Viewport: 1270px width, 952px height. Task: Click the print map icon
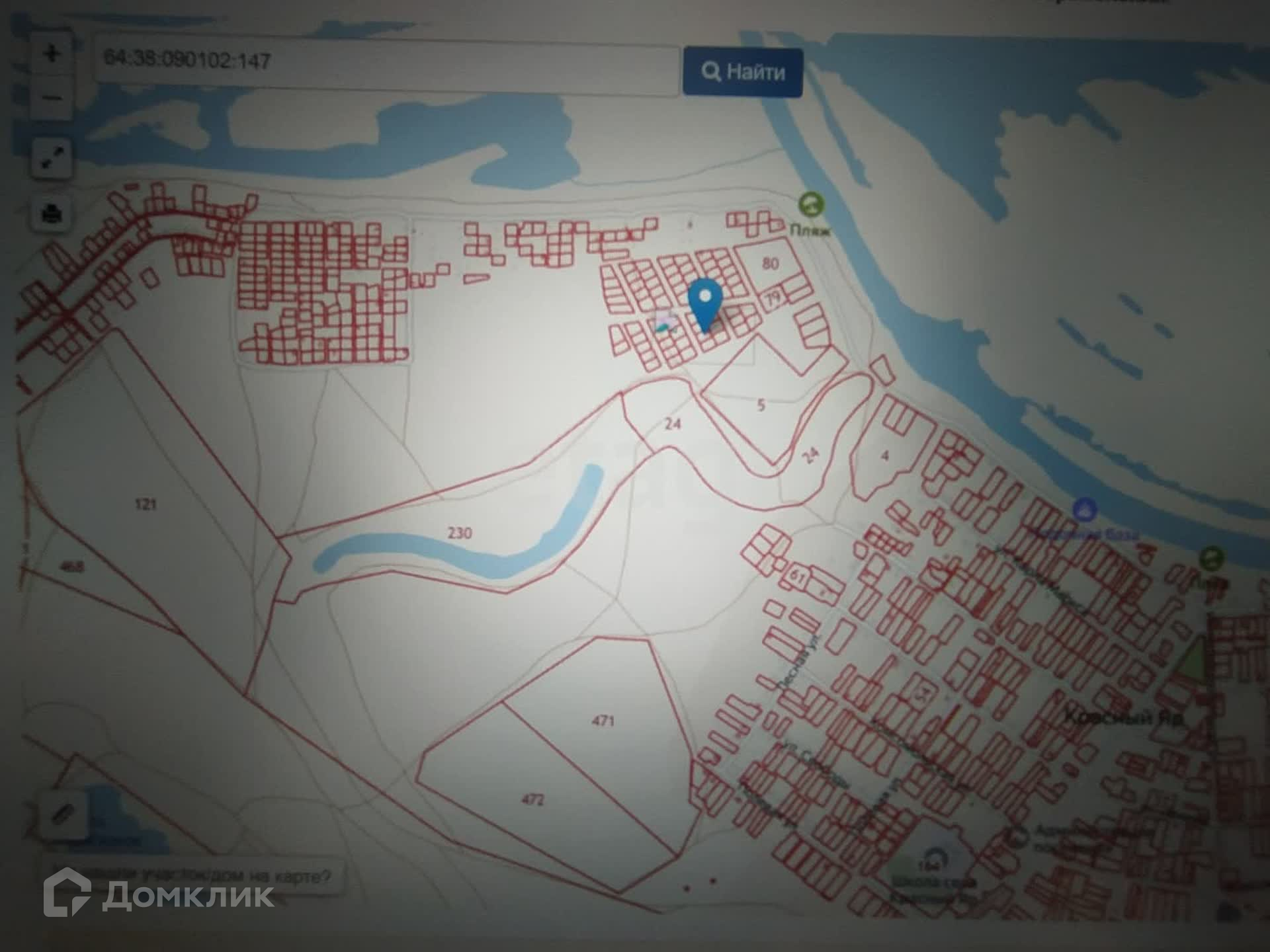[x=52, y=214]
